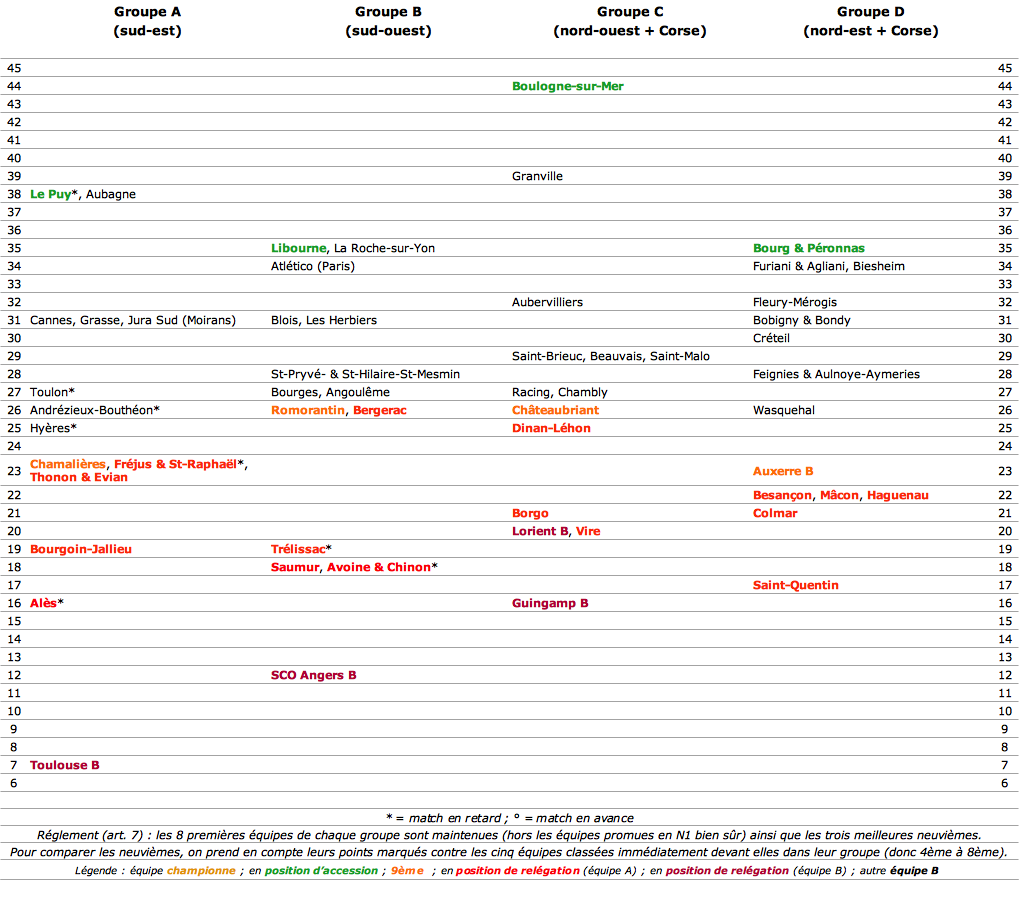Click SCO Angers B at 12 points
The height and width of the screenshot is (897, 1024).
(313, 675)
